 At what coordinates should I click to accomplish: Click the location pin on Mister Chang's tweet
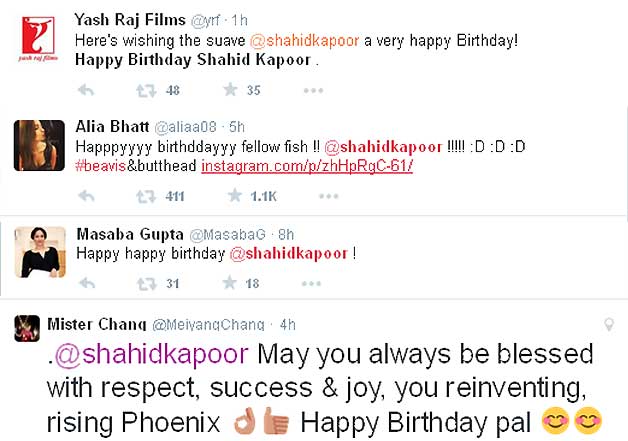coord(609,324)
